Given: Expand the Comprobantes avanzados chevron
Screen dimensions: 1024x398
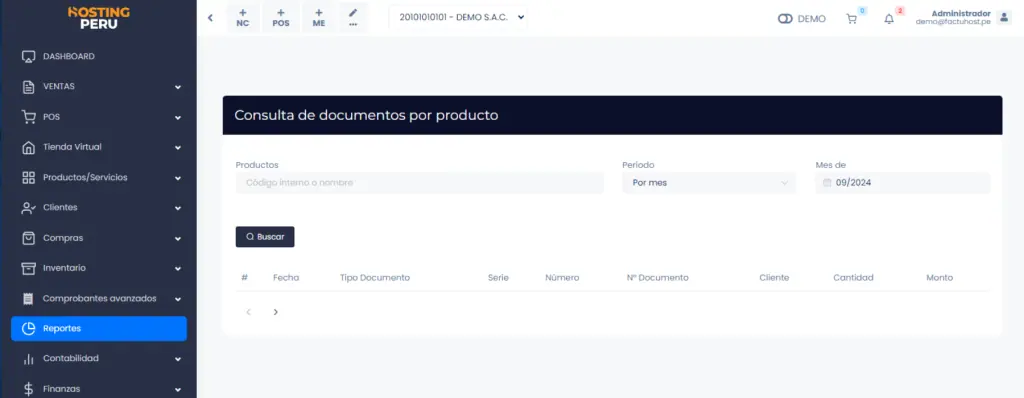Looking at the screenshot, I should (x=178, y=299).
